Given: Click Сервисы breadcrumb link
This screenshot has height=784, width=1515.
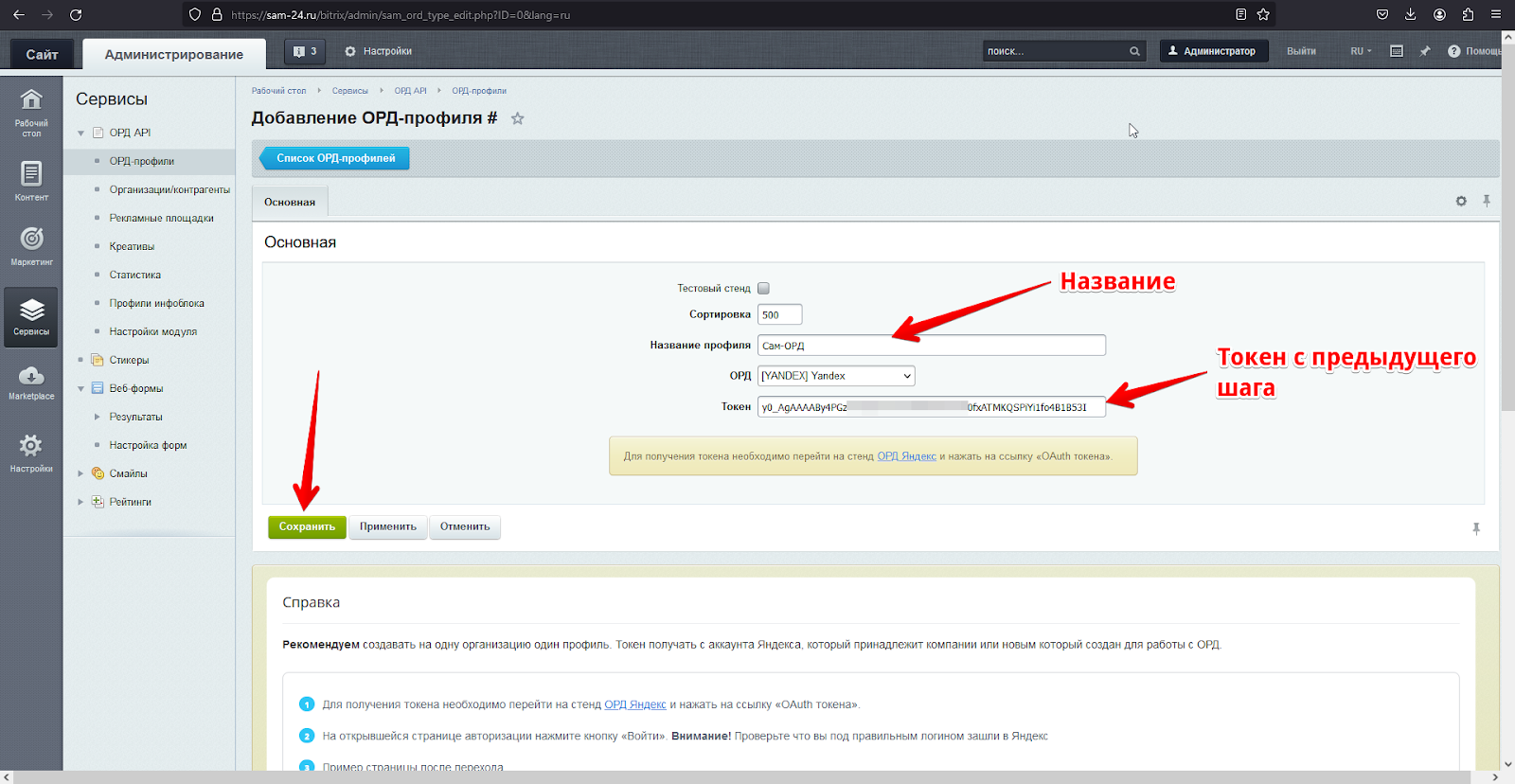Looking at the screenshot, I should (x=349, y=91).
